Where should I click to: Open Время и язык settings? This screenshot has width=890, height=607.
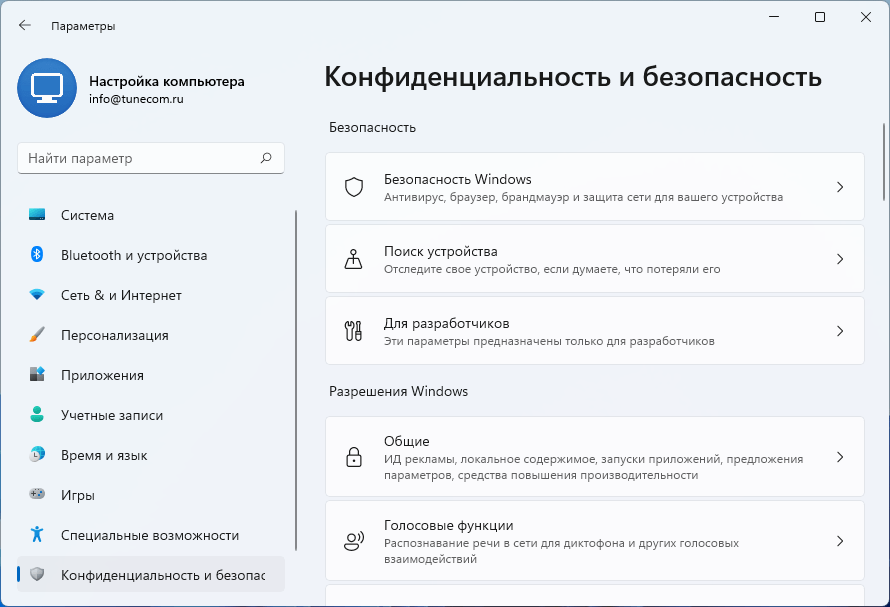point(104,455)
